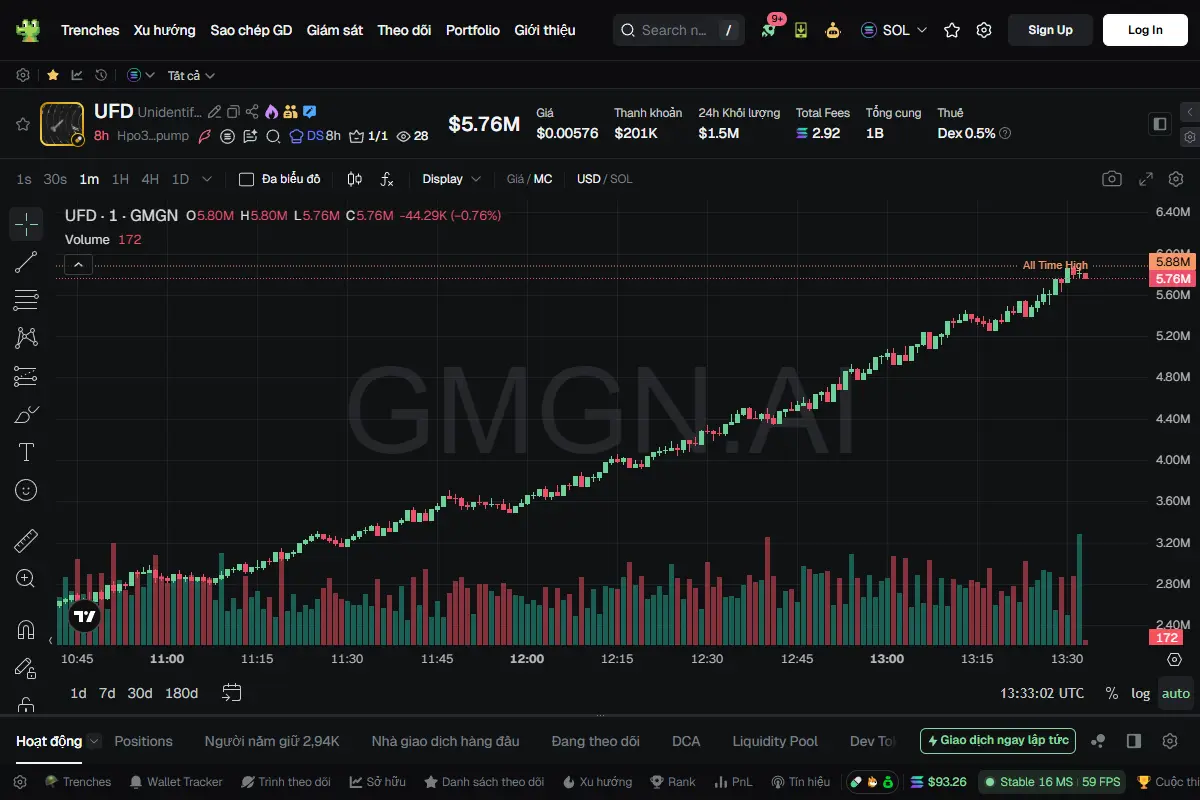The image size is (1200, 800).
Task: Copy the UFD token address
Action: (233, 112)
